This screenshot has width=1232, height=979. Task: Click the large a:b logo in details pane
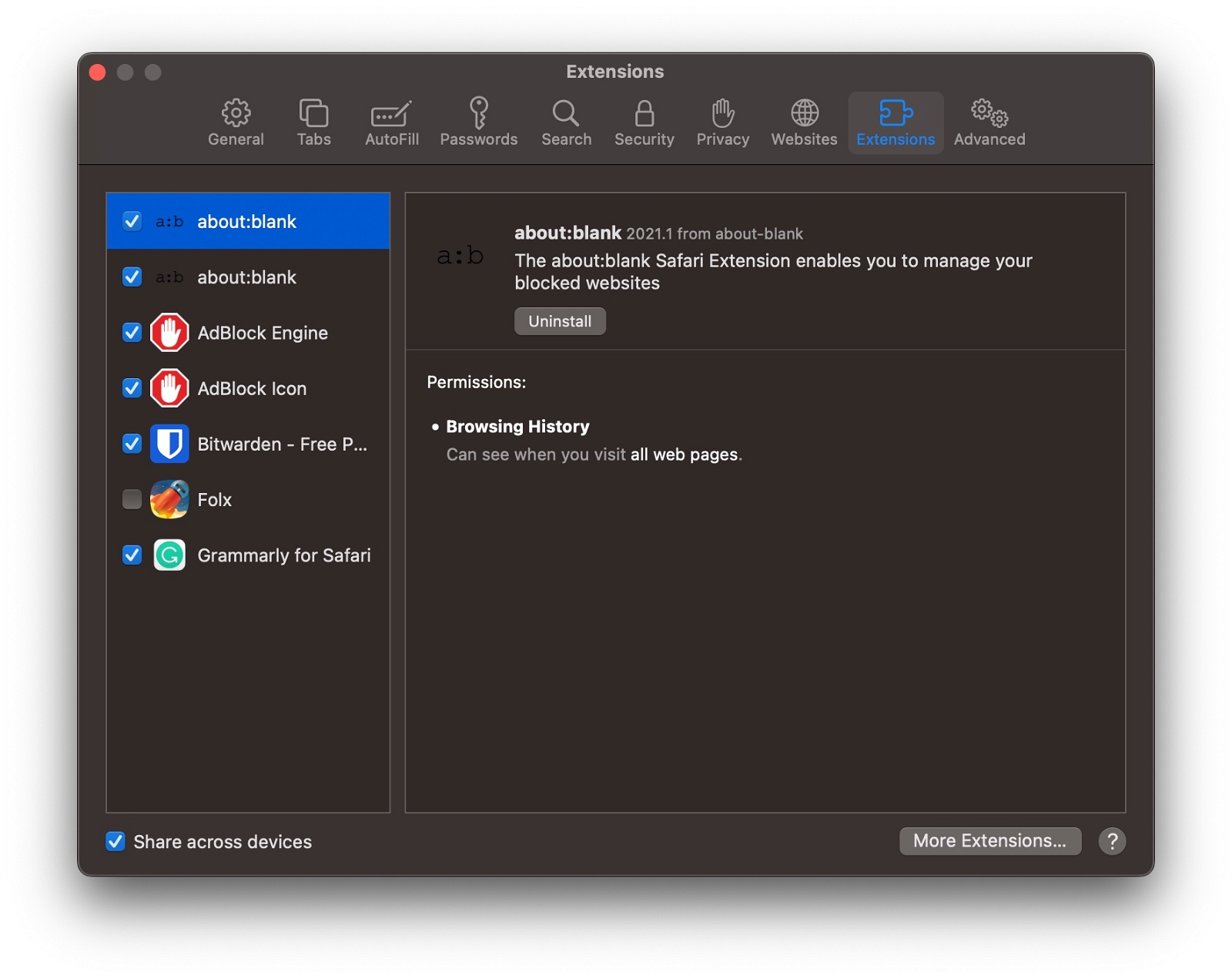[x=460, y=256]
